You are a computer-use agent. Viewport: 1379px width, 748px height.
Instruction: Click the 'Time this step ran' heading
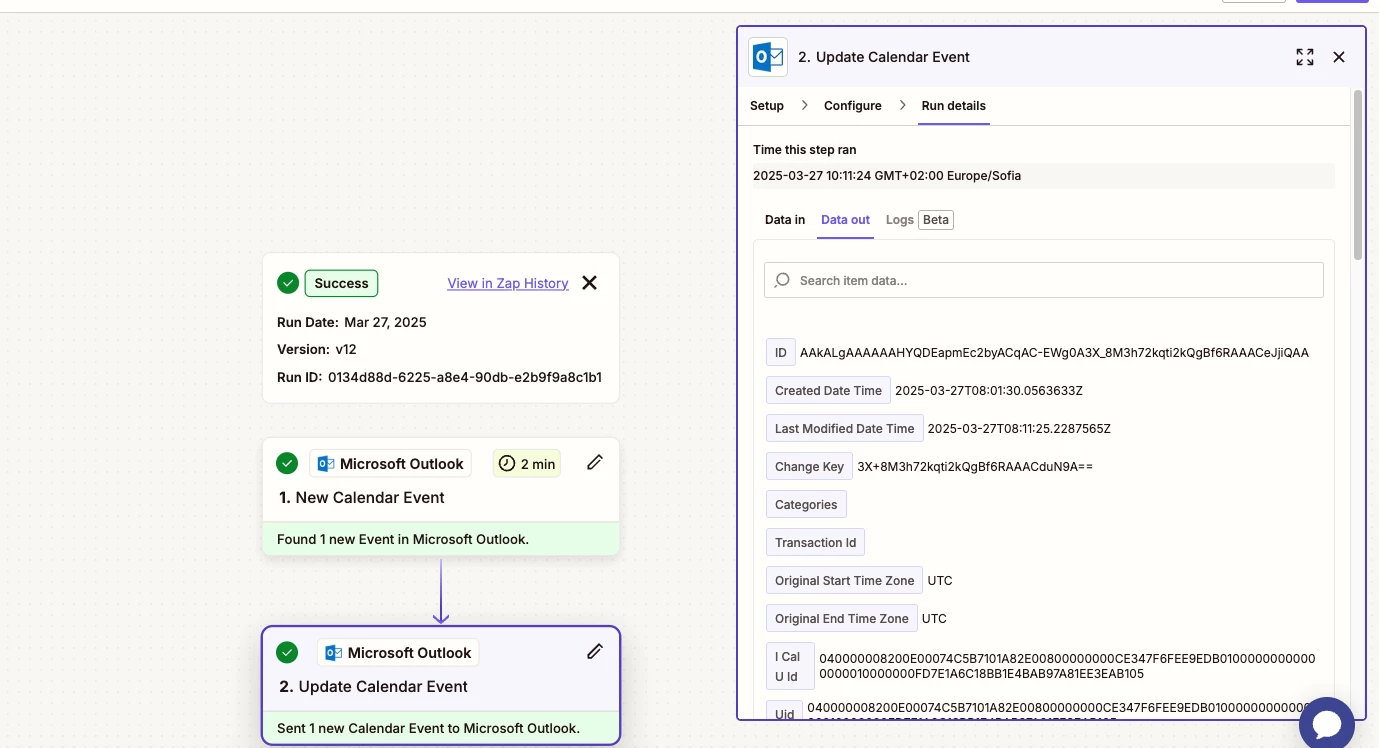click(805, 150)
